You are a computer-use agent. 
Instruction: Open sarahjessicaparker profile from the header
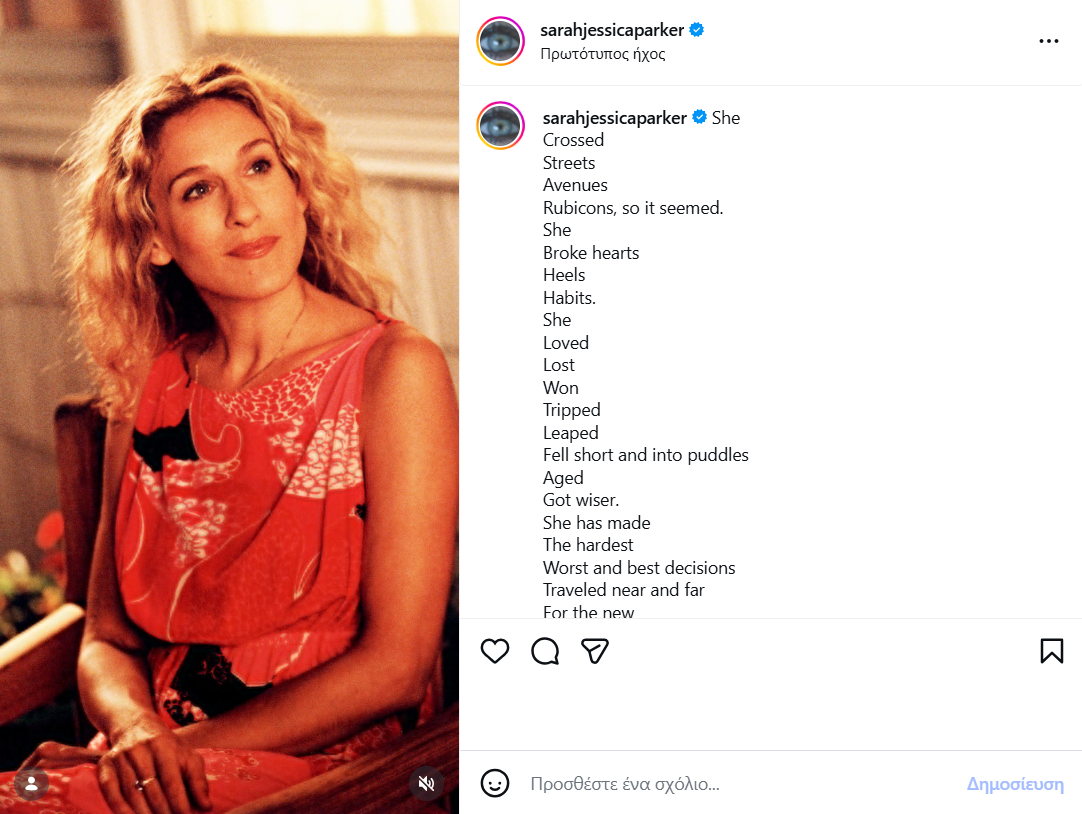[x=612, y=30]
